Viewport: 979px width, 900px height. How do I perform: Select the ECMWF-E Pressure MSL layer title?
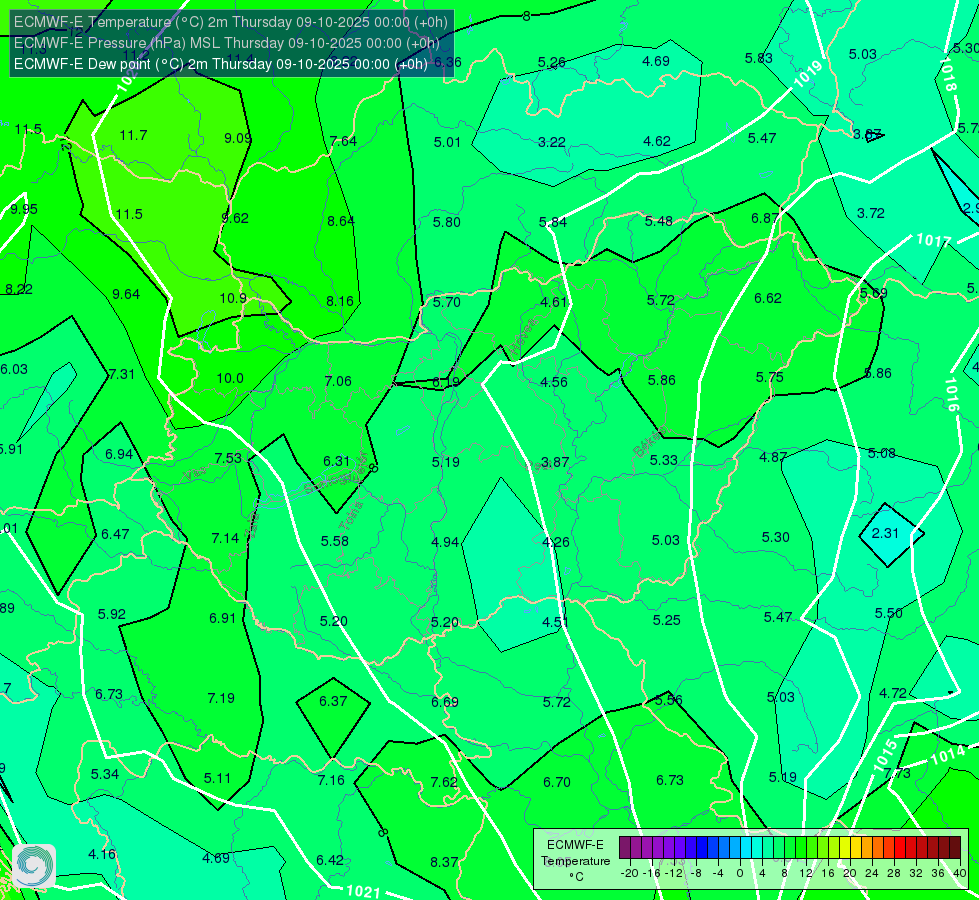click(x=227, y=43)
